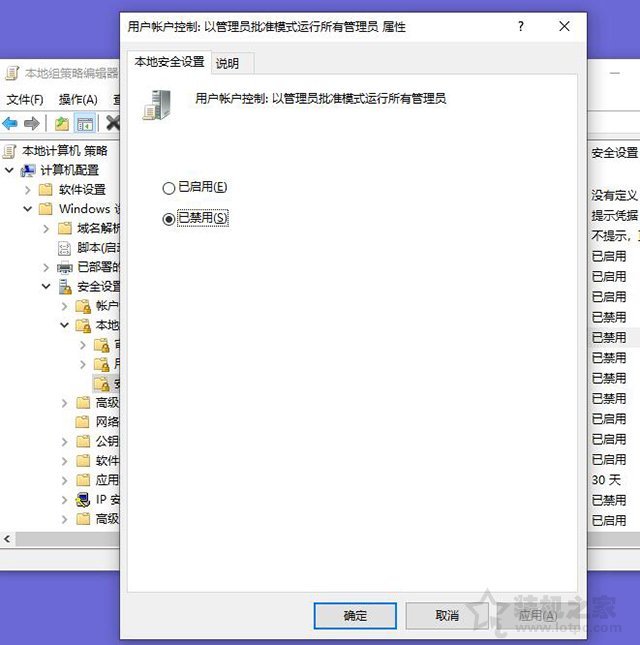Click the 软件 restriction folder icon

[83, 461]
